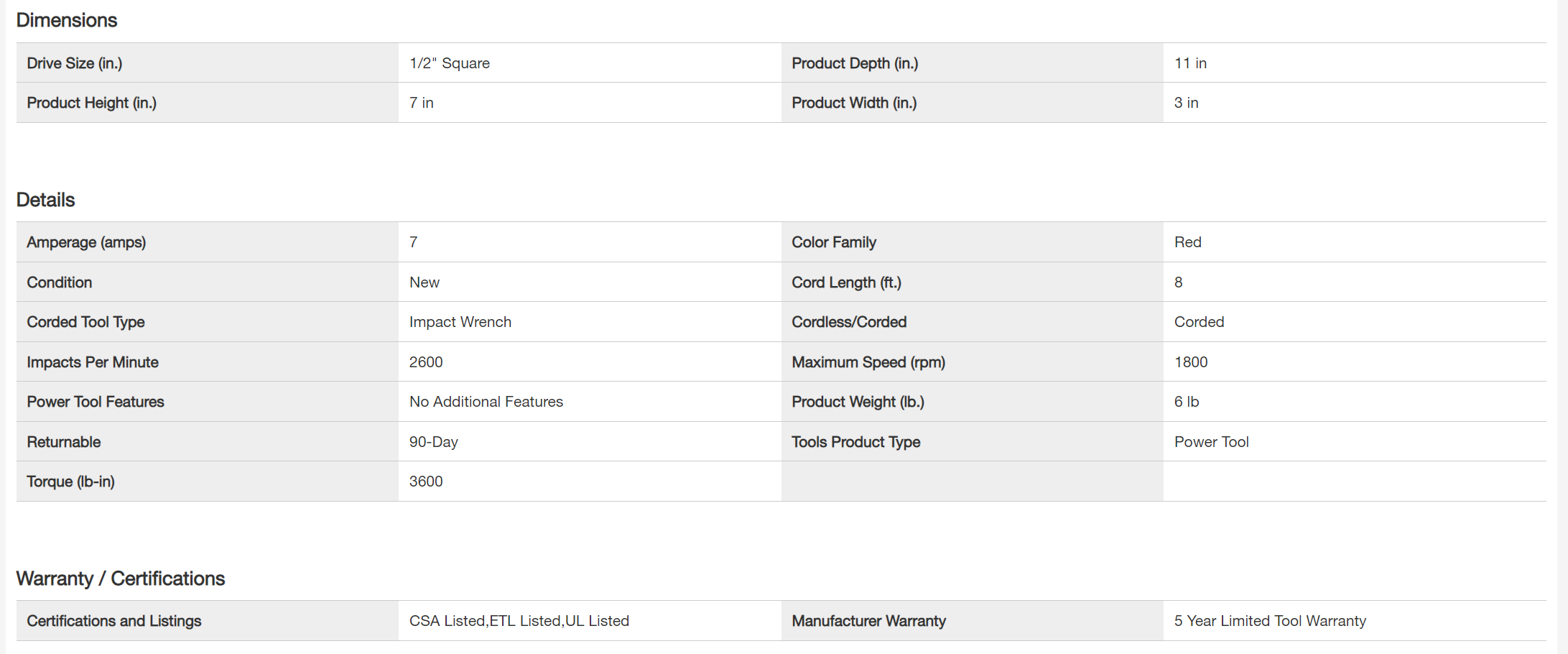
Task: Select the Drive Size (in.) label
Action: pos(75,63)
